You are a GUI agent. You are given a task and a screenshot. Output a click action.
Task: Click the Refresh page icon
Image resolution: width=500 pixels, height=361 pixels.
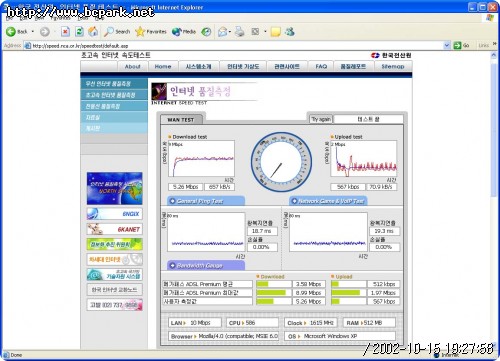[x=79, y=32]
